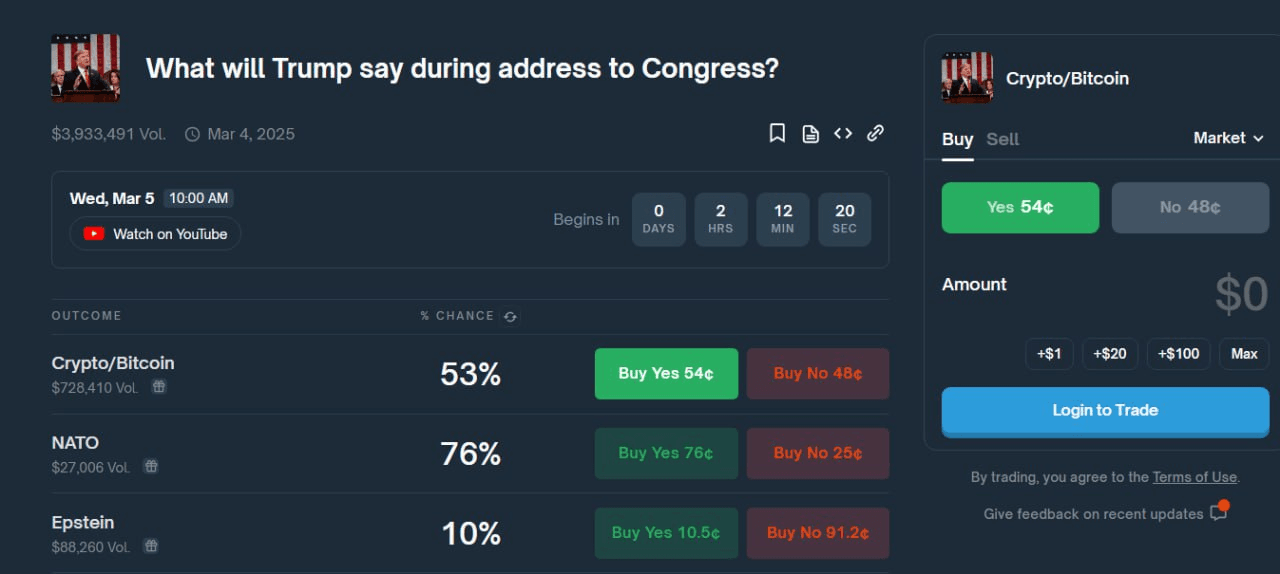Click Buy Yes 76¢ for NATO
1280x574 pixels.
[666, 453]
